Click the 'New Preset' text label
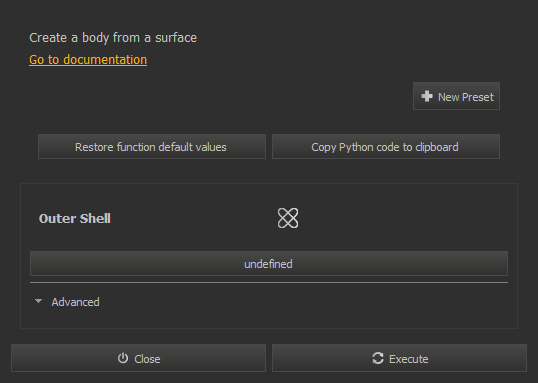Image resolution: width=538 pixels, height=383 pixels. [x=466, y=97]
